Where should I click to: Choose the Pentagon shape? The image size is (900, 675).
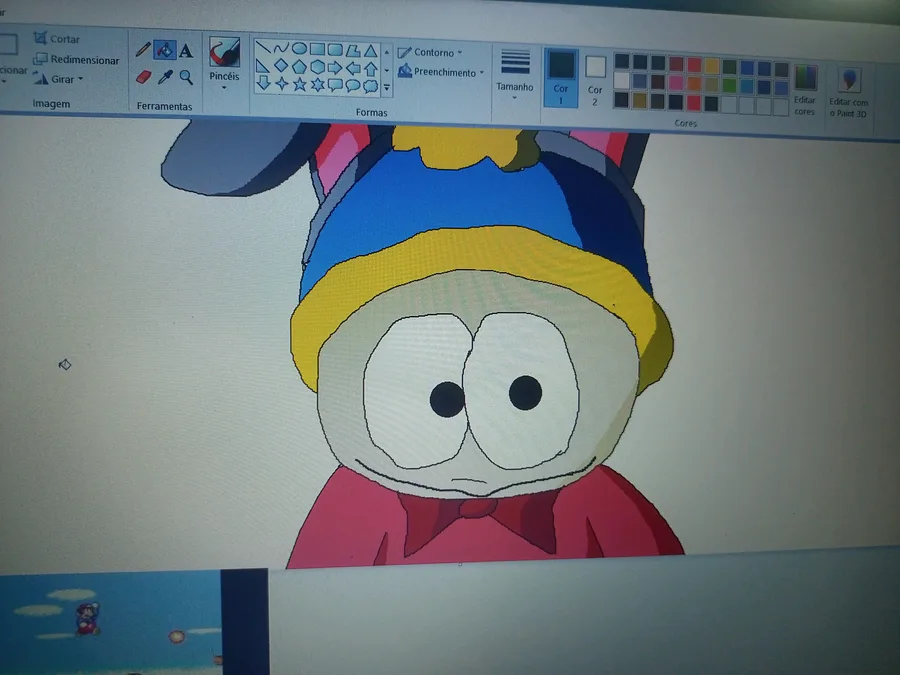pyautogui.click(x=298, y=67)
